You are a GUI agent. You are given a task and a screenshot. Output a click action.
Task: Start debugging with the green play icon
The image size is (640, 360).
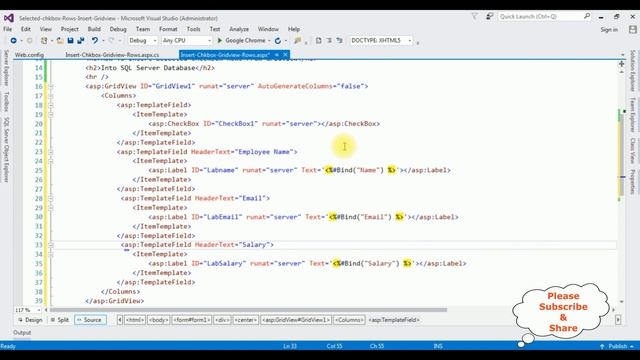click(220, 40)
